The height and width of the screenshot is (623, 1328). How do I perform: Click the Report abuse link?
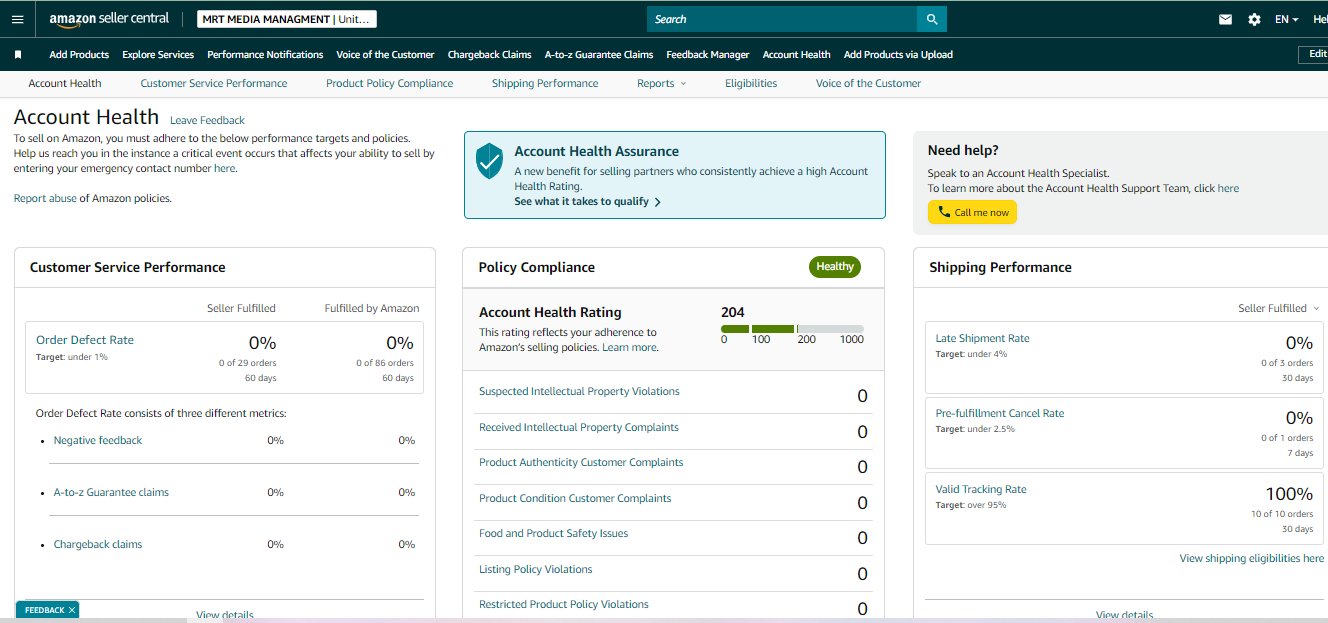45,198
